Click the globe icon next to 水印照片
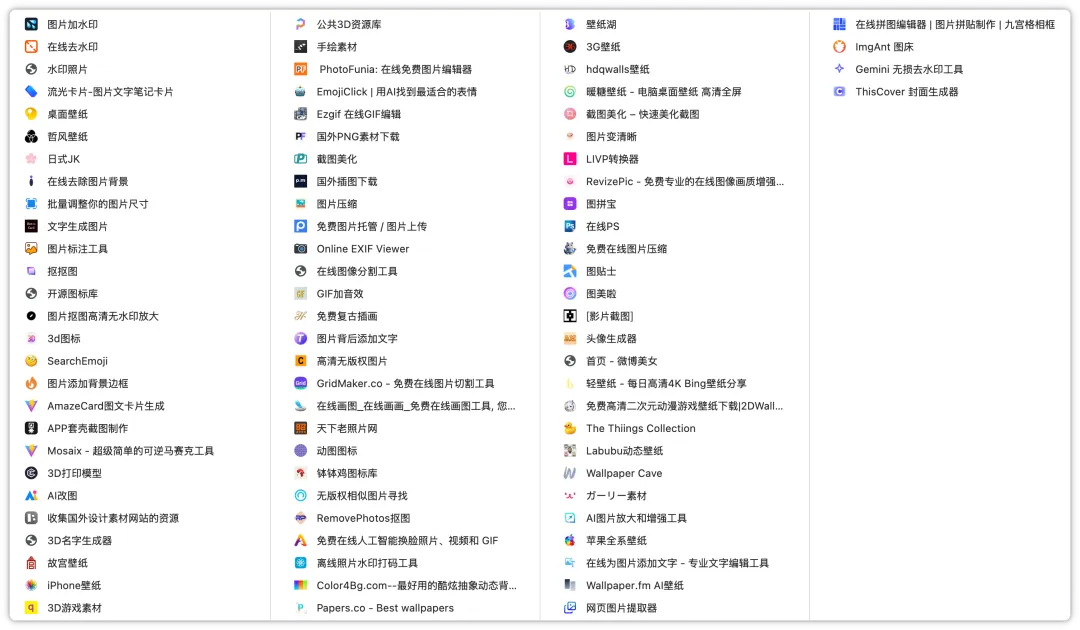 pos(31,70)
